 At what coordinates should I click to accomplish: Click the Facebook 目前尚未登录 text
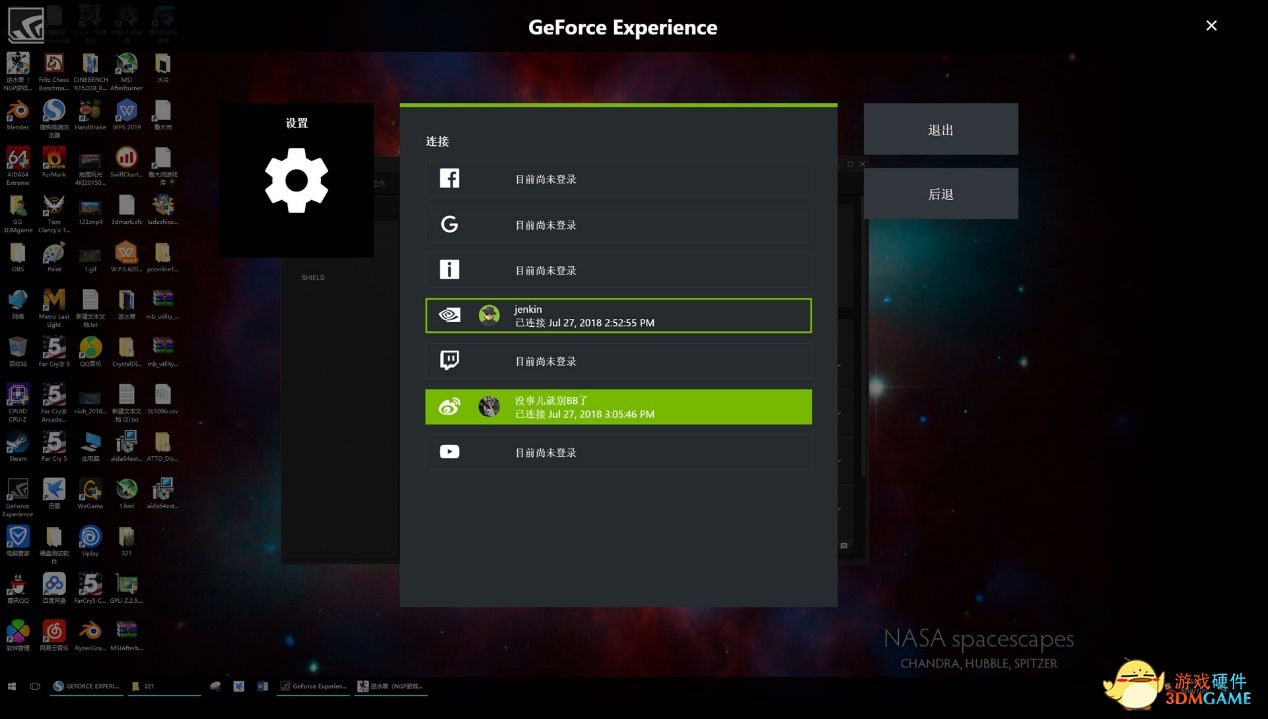(546, 179)
